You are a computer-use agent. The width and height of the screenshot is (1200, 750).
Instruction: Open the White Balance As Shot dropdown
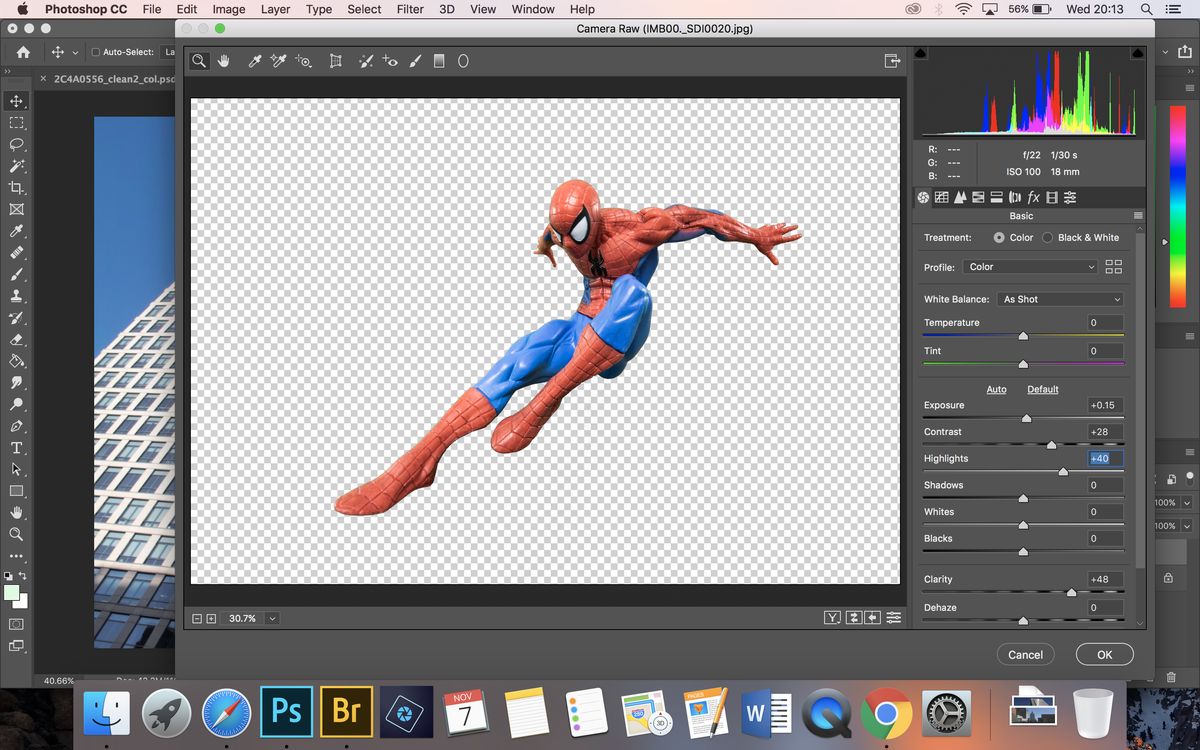1059,298
